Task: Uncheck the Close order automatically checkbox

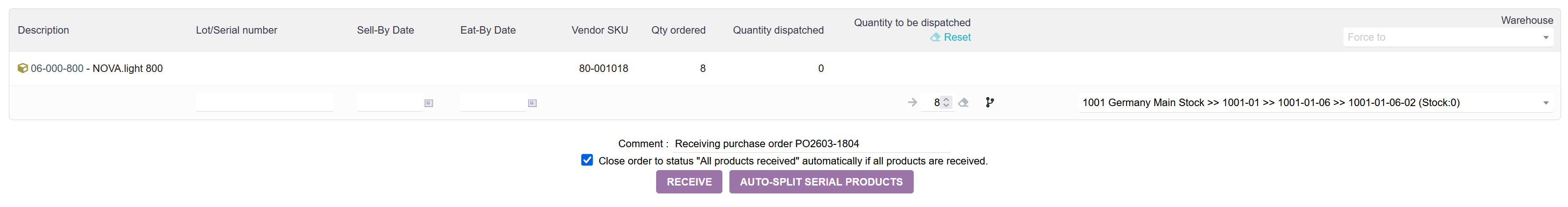Action: [x=587, y=160]
